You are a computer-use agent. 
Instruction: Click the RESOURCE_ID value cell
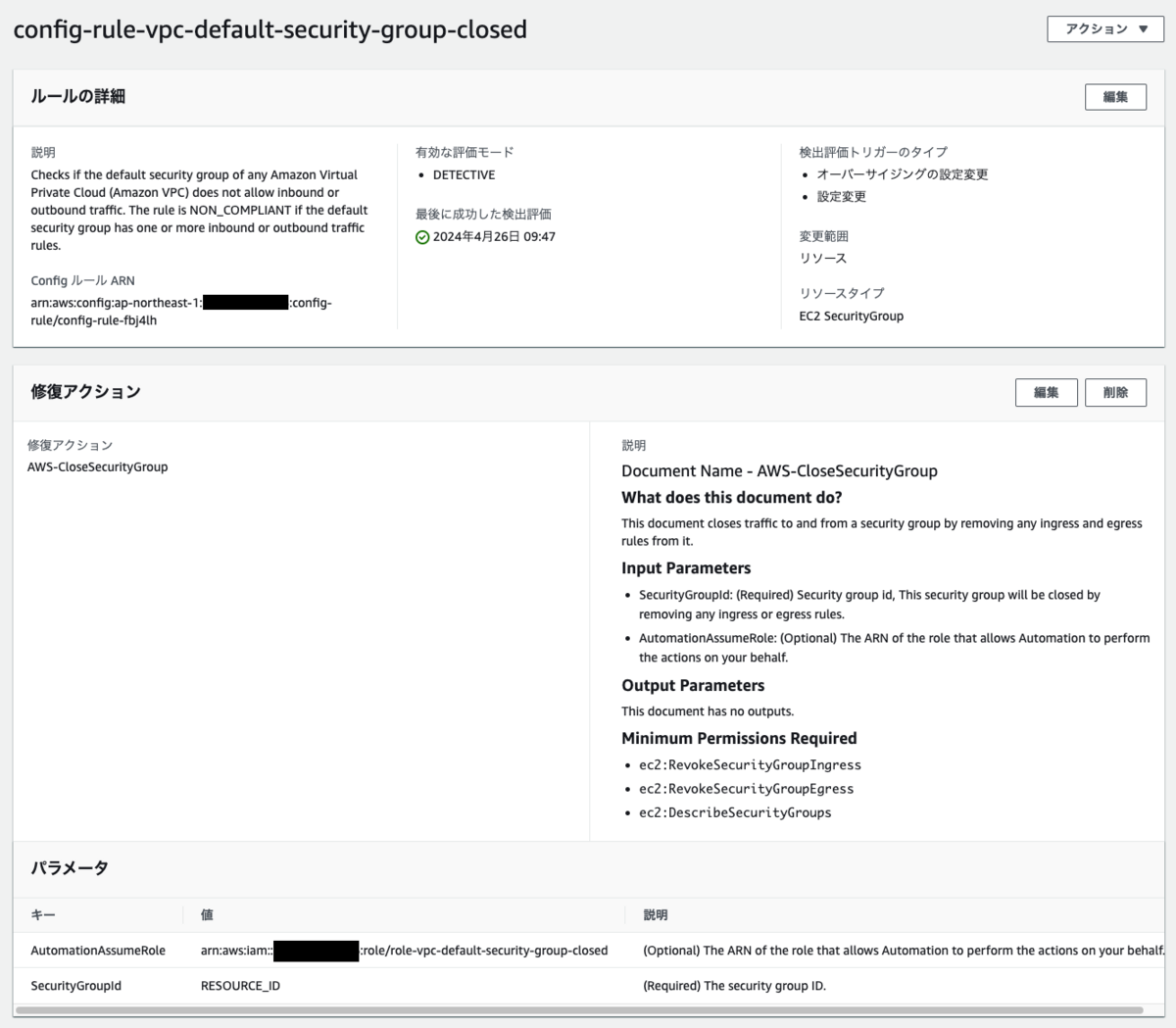click(240, 986)
